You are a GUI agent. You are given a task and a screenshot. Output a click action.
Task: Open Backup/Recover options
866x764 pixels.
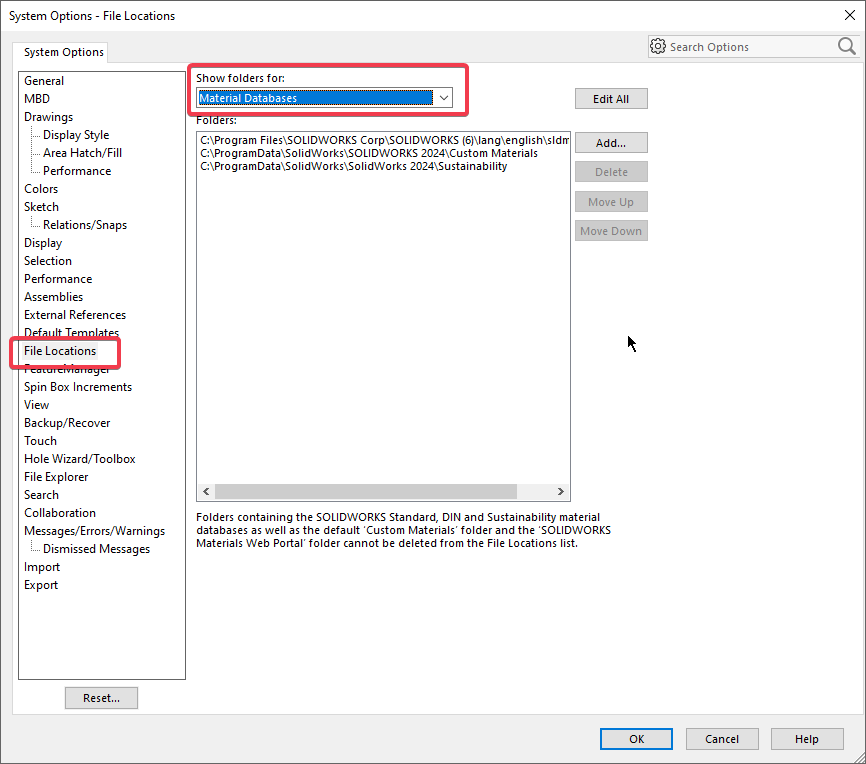pos(67,423)
